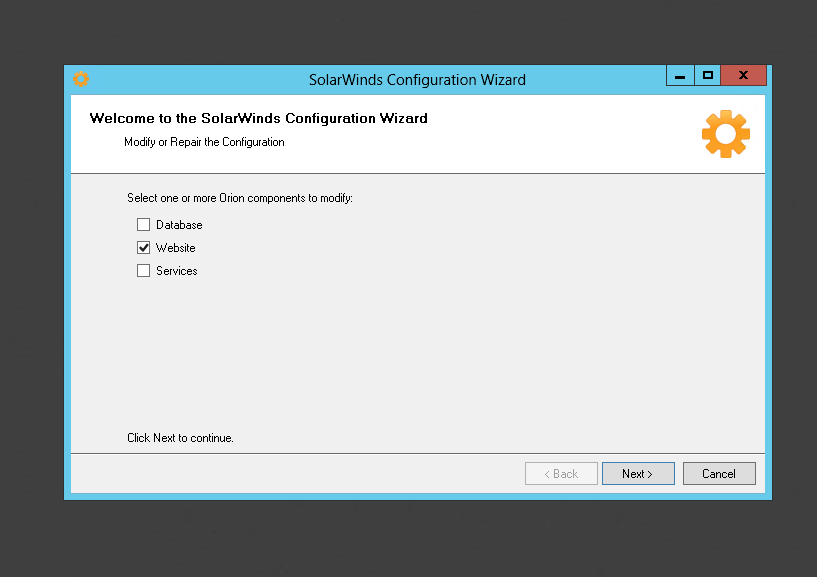Enable the Services checkbox
The height and width of the screenshot is (577, 817).
[143, 271]
